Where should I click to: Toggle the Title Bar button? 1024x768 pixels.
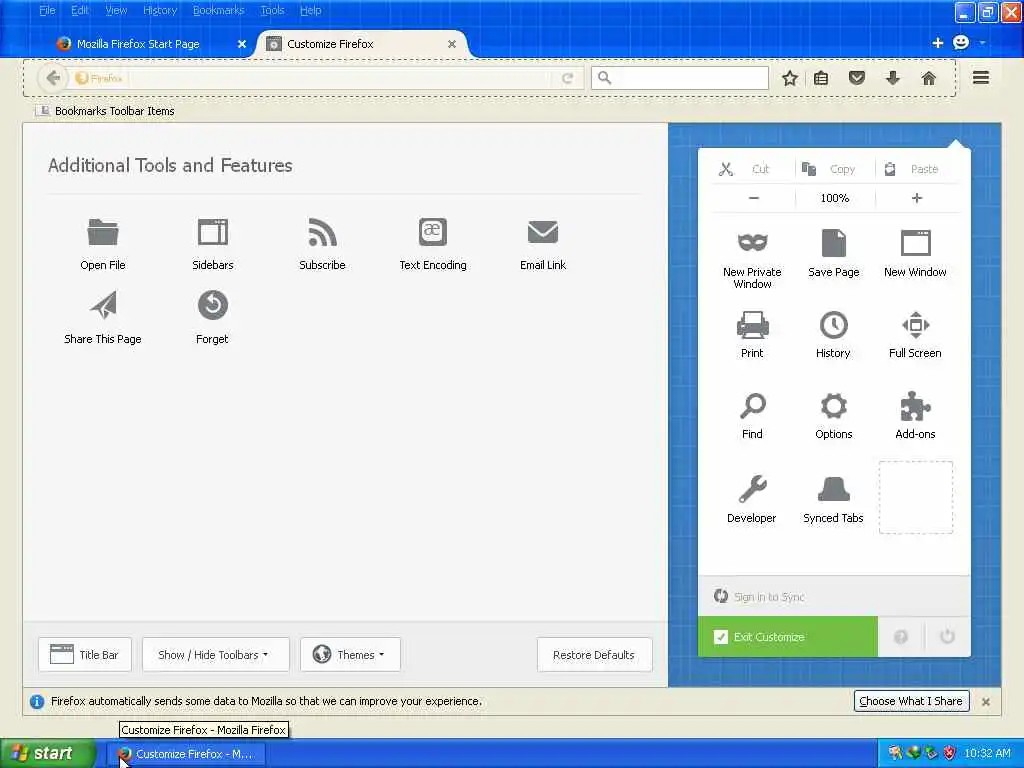click(85, 654)
